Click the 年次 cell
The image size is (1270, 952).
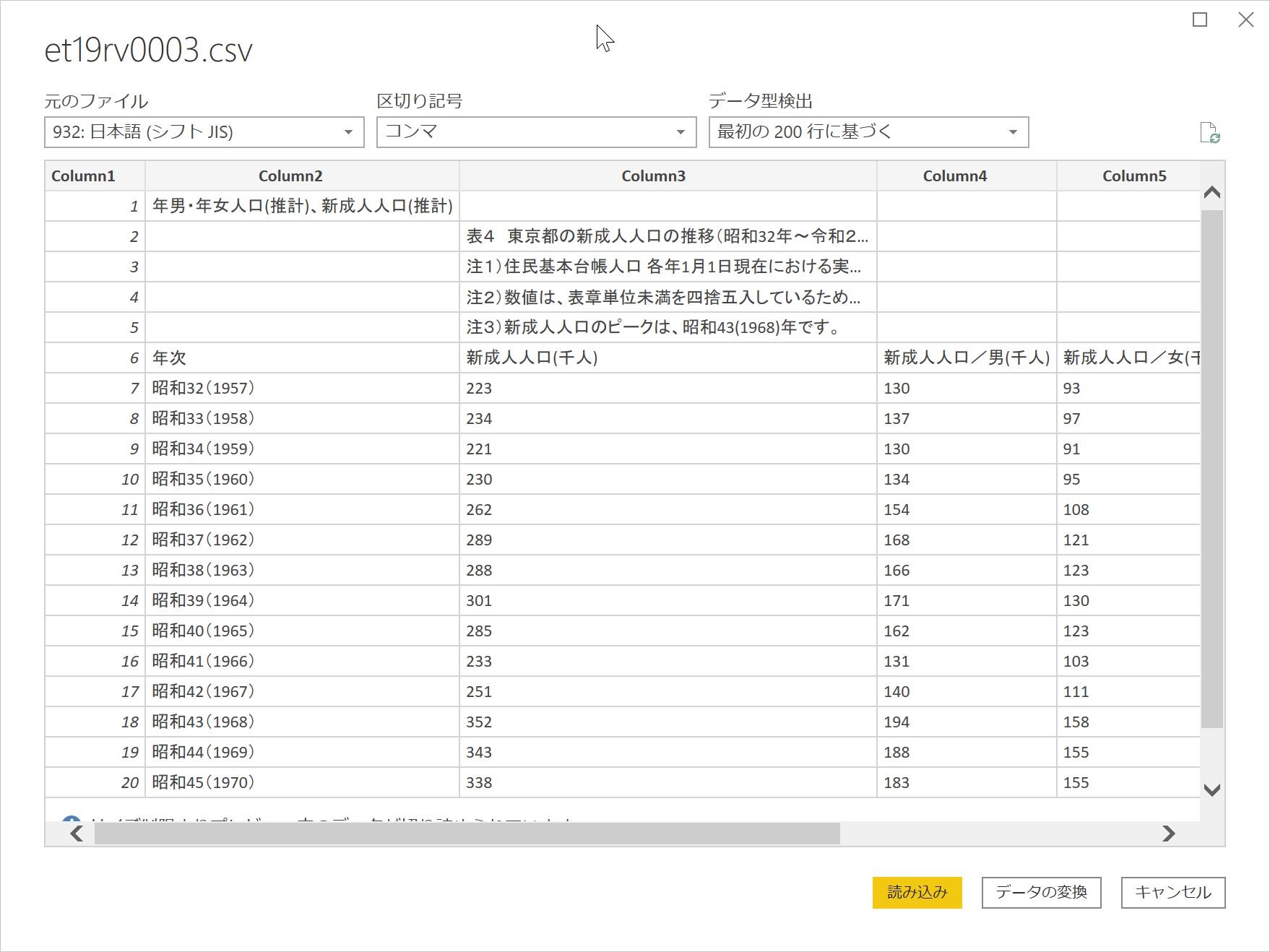click(x=302, y=358)
